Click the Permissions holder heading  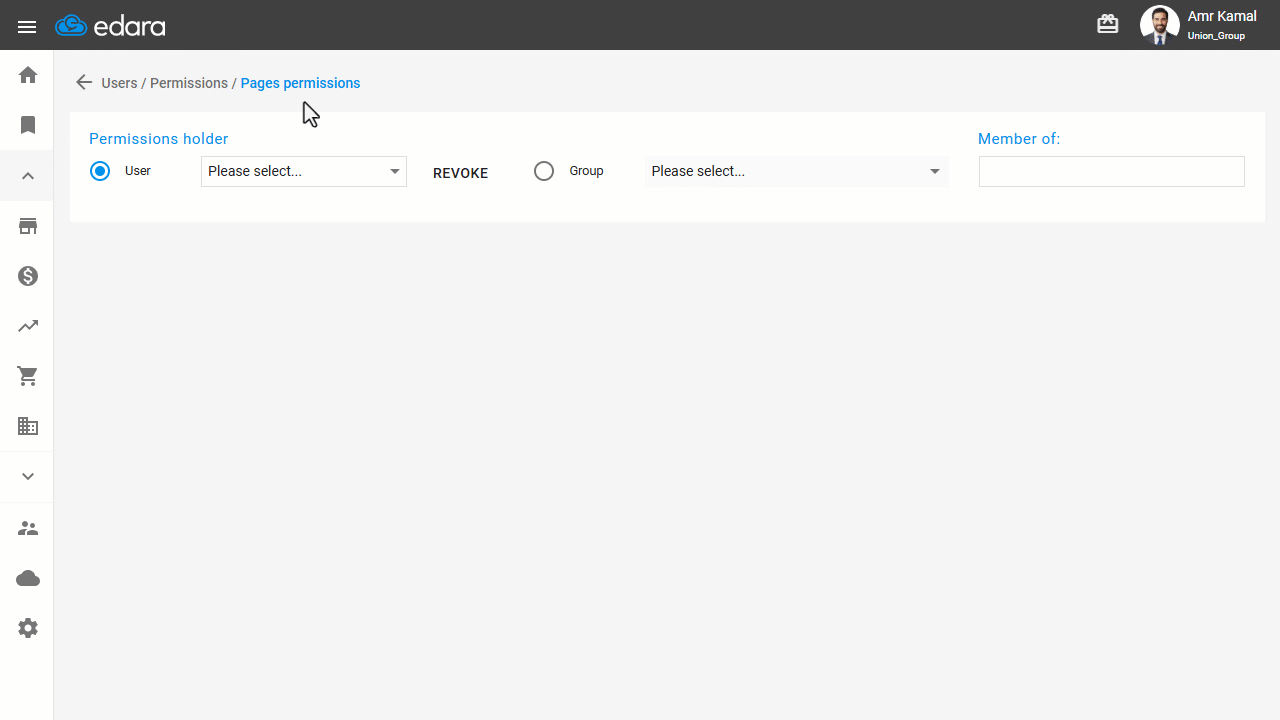point(159,139)
